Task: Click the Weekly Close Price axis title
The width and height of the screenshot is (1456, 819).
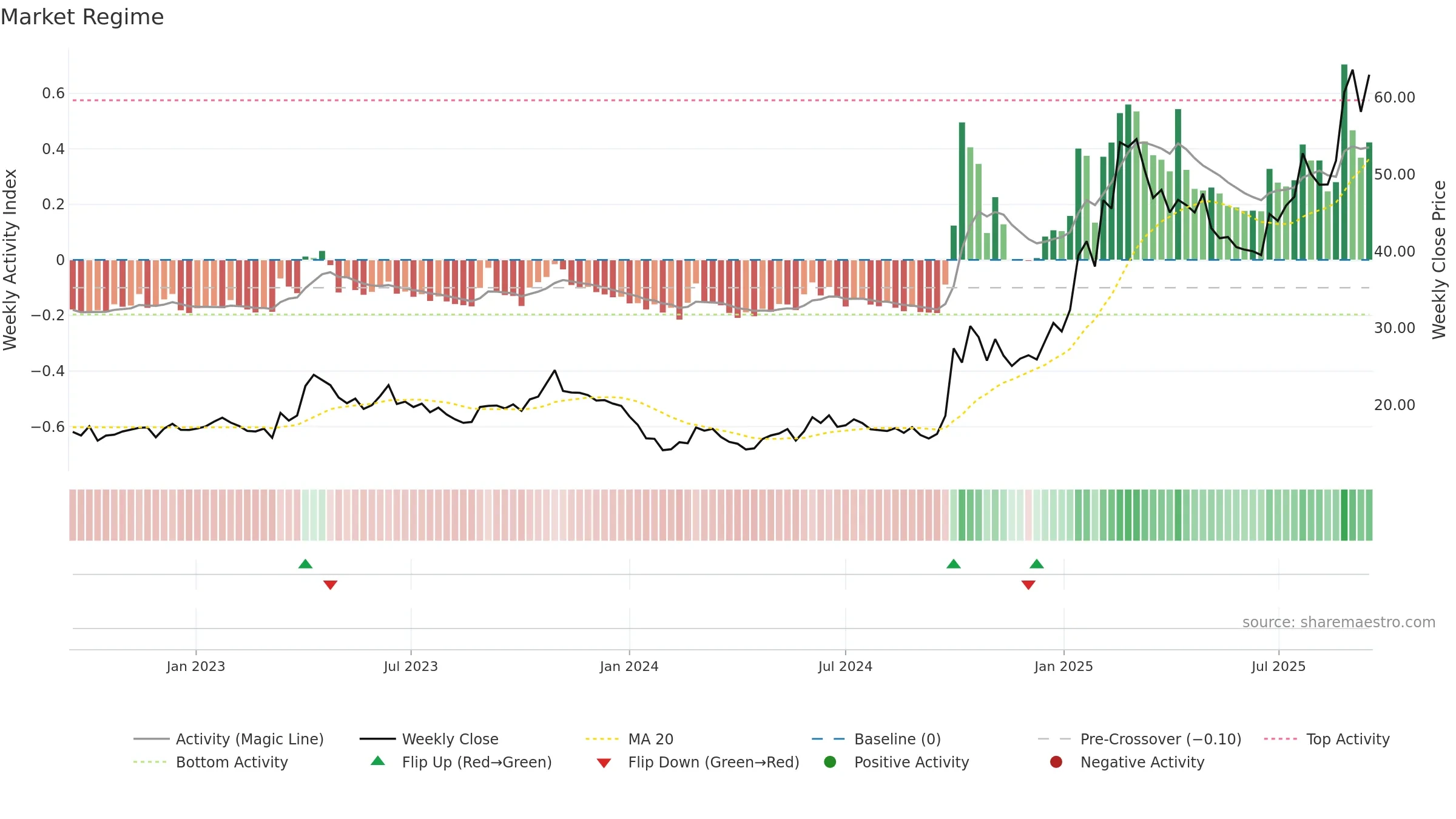Action: 1439,260
